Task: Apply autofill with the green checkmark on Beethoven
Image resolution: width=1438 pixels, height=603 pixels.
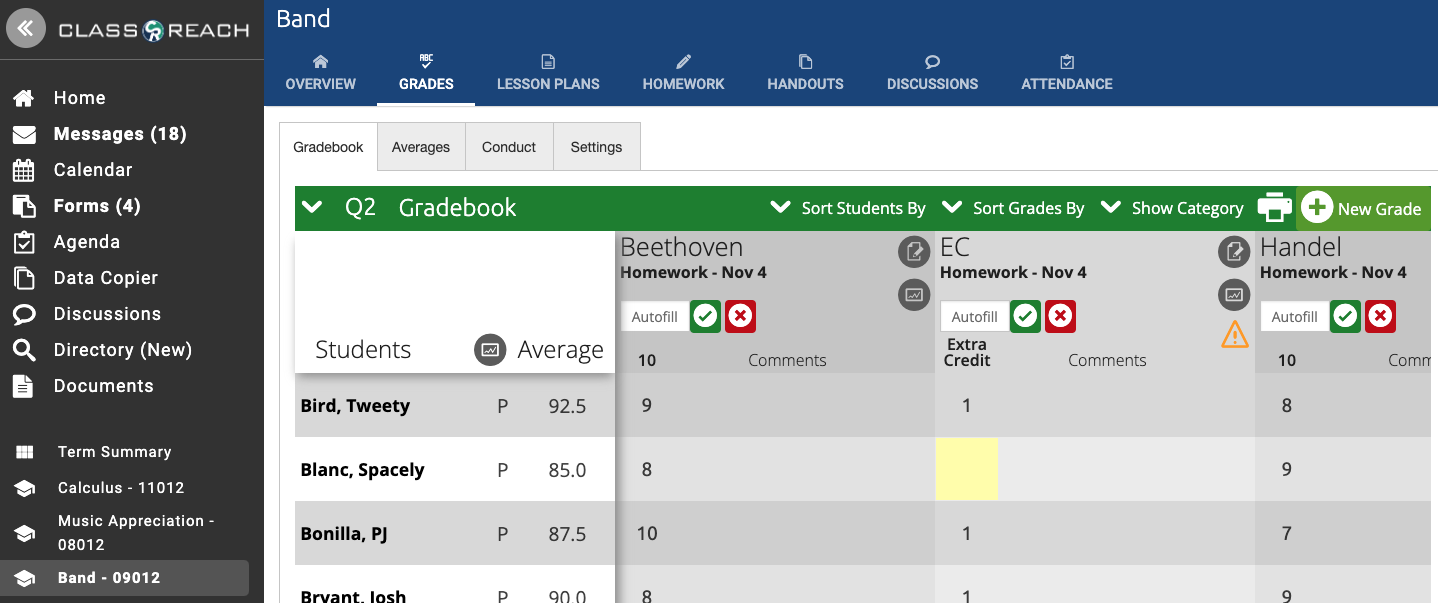Action: point(705,316)
